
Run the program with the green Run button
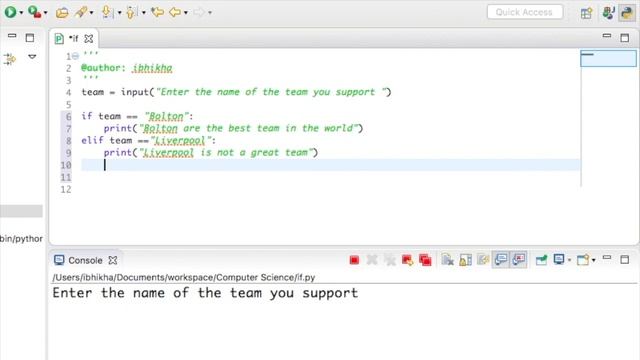(x=11, y=12)
